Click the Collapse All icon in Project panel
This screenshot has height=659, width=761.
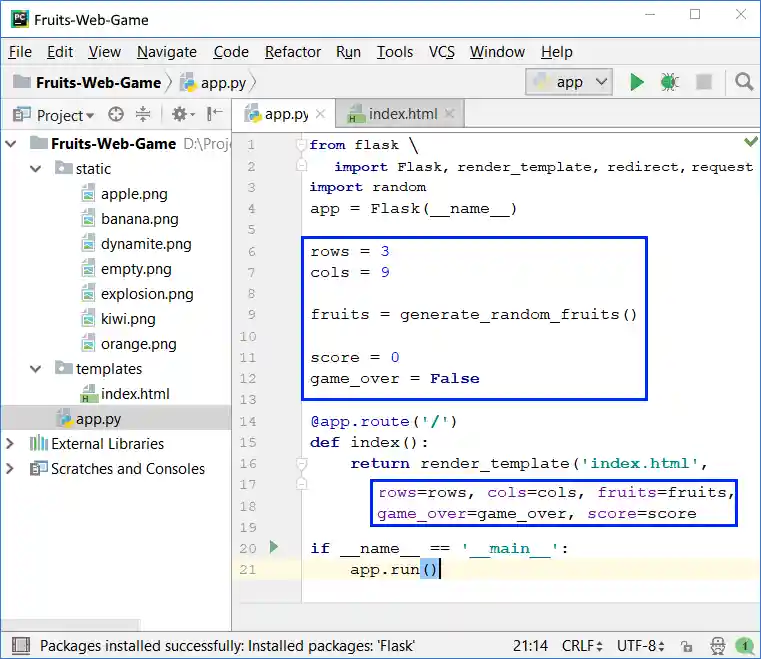click(x=143, y=115)
